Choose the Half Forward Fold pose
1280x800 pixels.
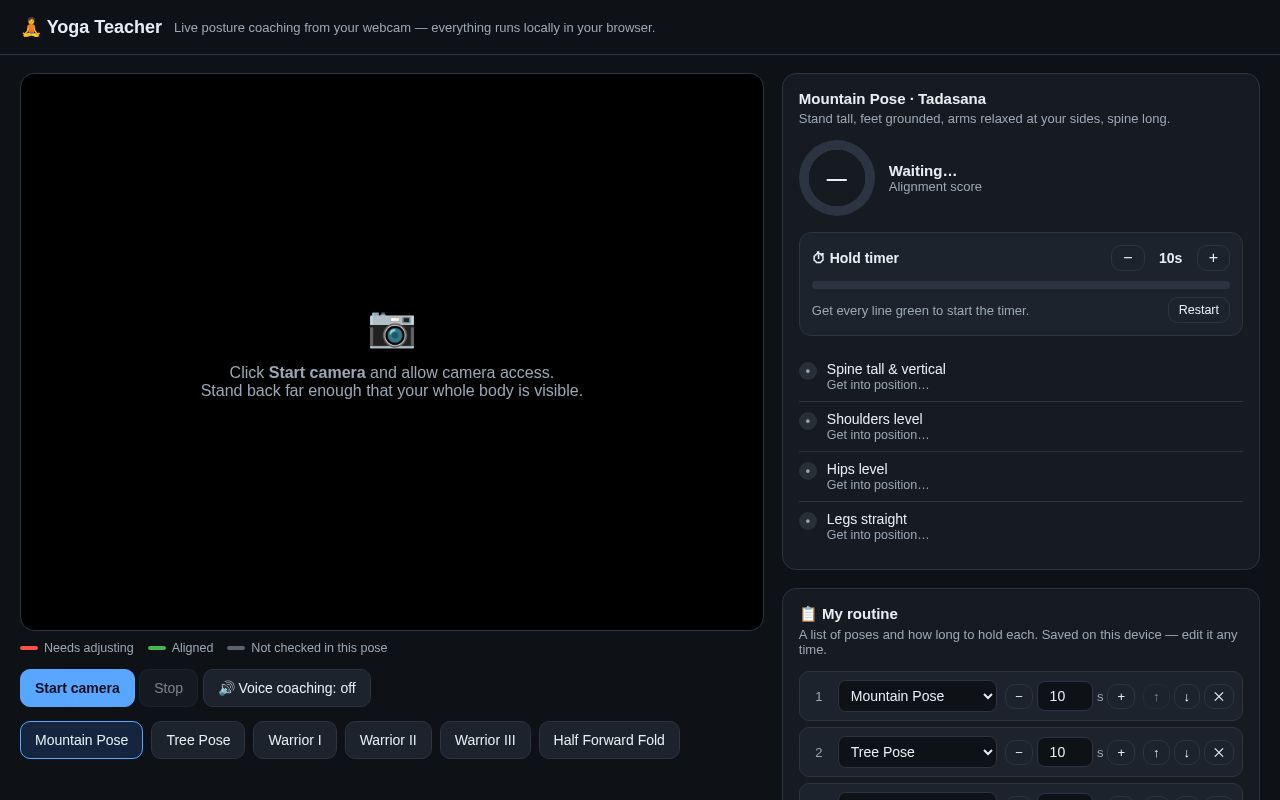pos(609,740)
